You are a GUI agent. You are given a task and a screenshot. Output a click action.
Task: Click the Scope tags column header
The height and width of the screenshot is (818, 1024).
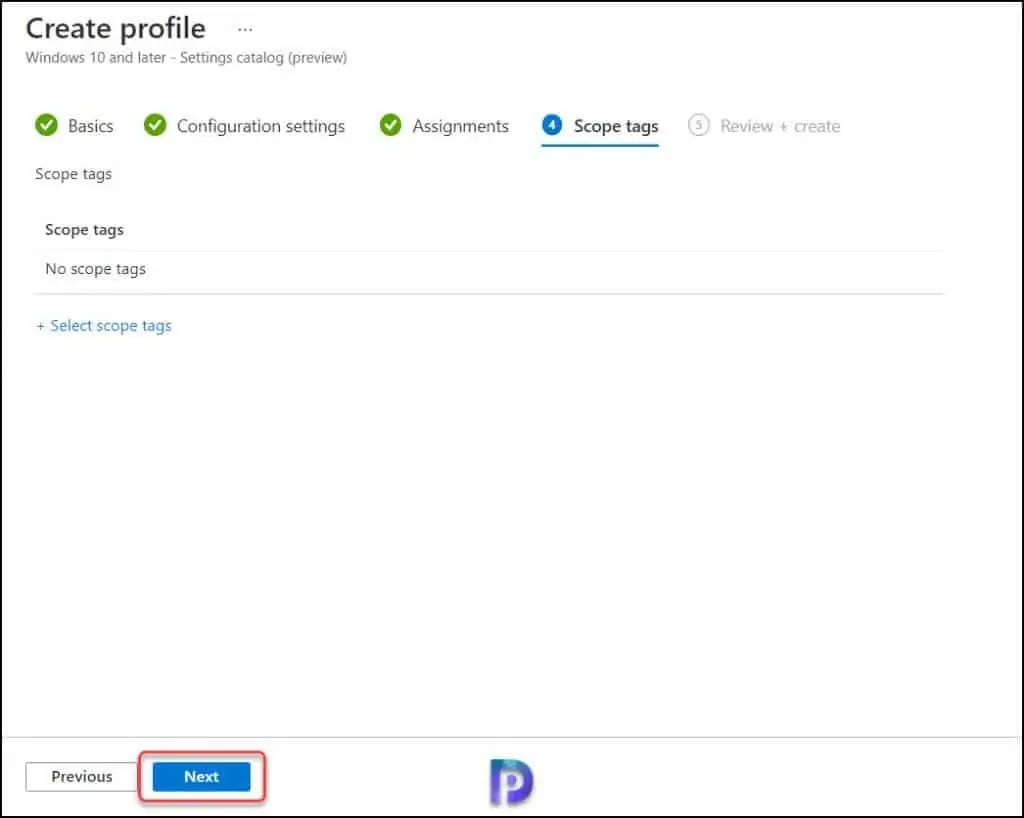(84, 229)
